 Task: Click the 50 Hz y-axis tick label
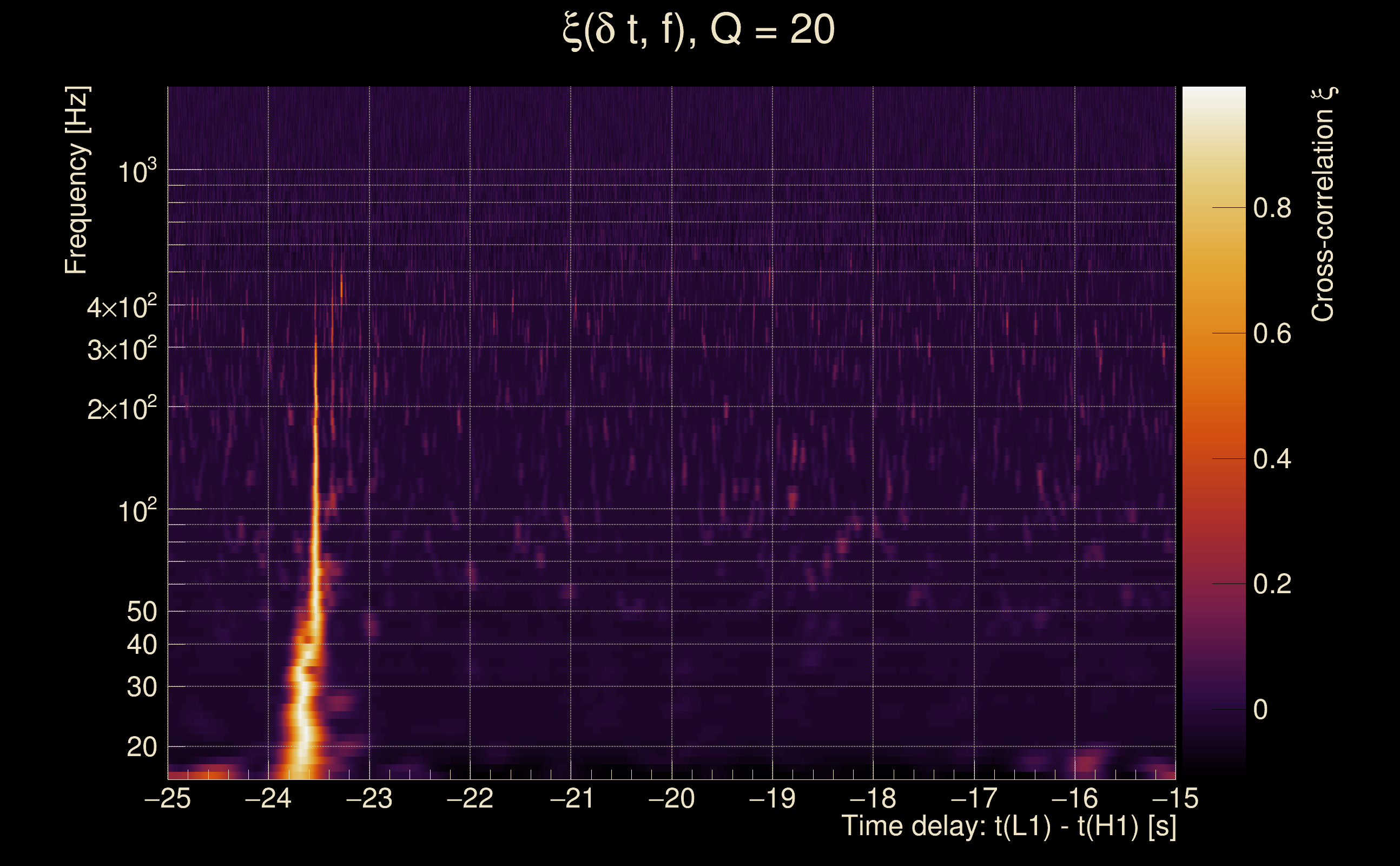[141, 612]
